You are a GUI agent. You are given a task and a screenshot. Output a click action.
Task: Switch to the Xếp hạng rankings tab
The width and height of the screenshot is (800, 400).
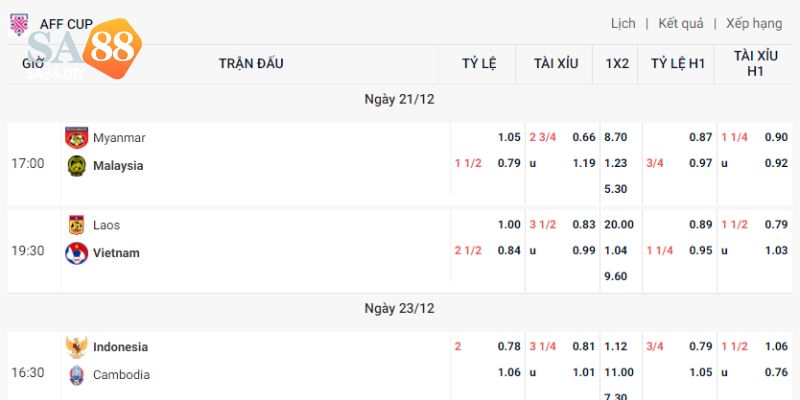click(x=754, y=23)
